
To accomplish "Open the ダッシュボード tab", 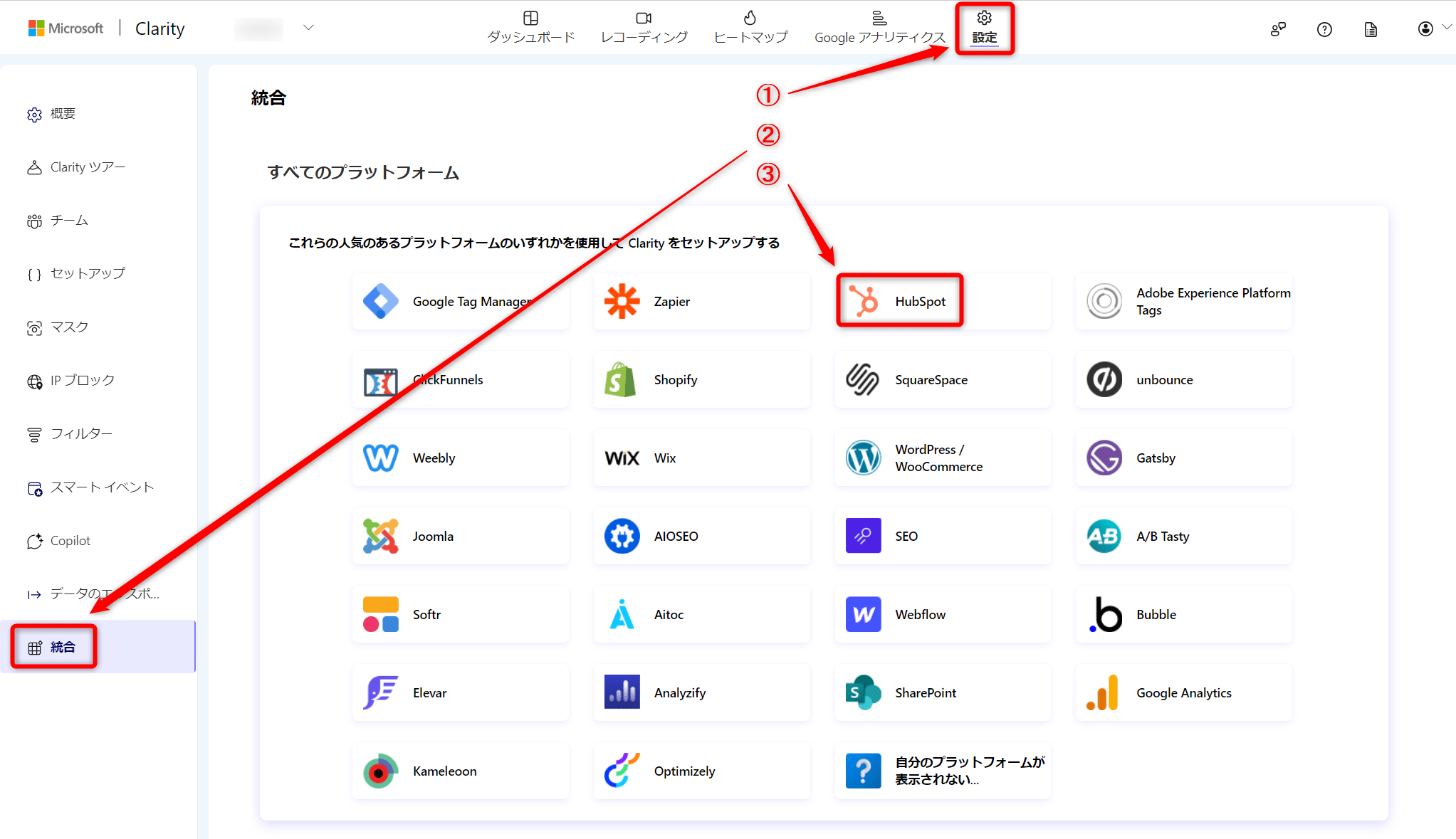I will (x=530, y=27).
